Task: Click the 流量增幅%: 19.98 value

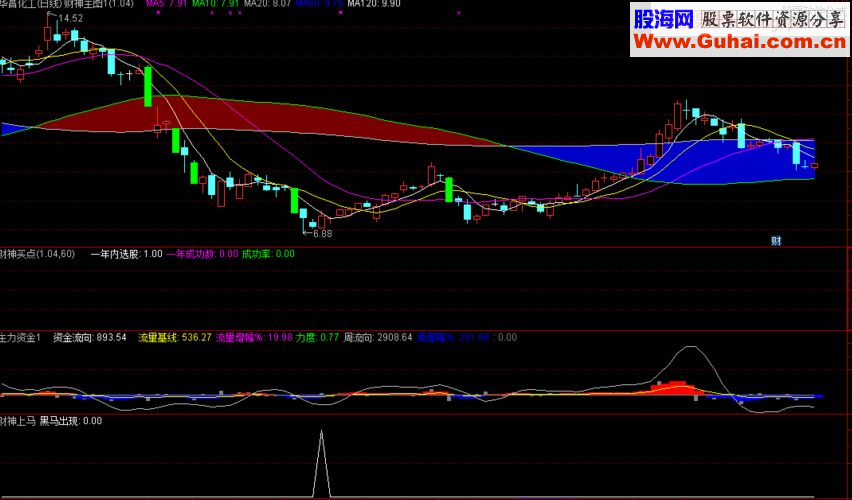Action: (x=254, y=338)
